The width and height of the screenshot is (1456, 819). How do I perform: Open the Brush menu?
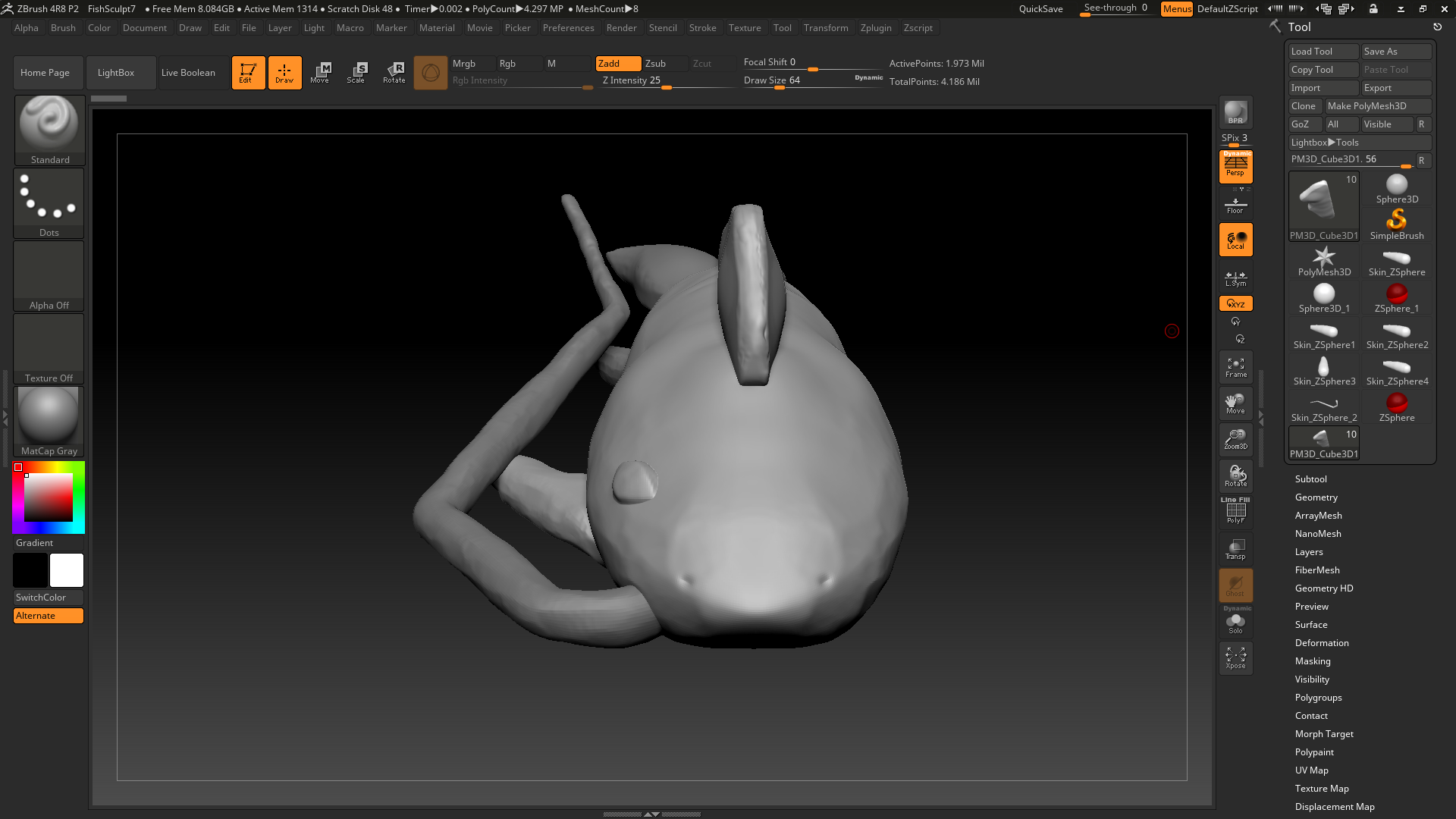pyautogui.click(x=63, y=28)
